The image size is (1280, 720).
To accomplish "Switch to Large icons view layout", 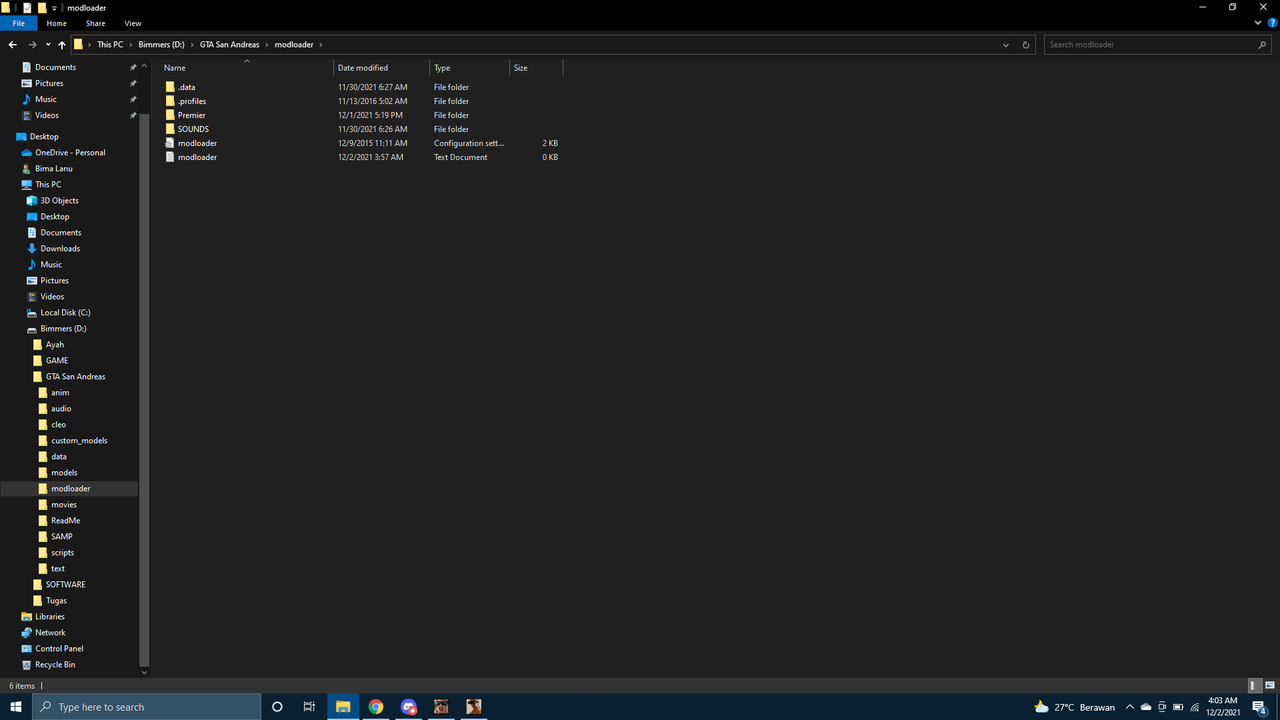I will click(1269, 686).
